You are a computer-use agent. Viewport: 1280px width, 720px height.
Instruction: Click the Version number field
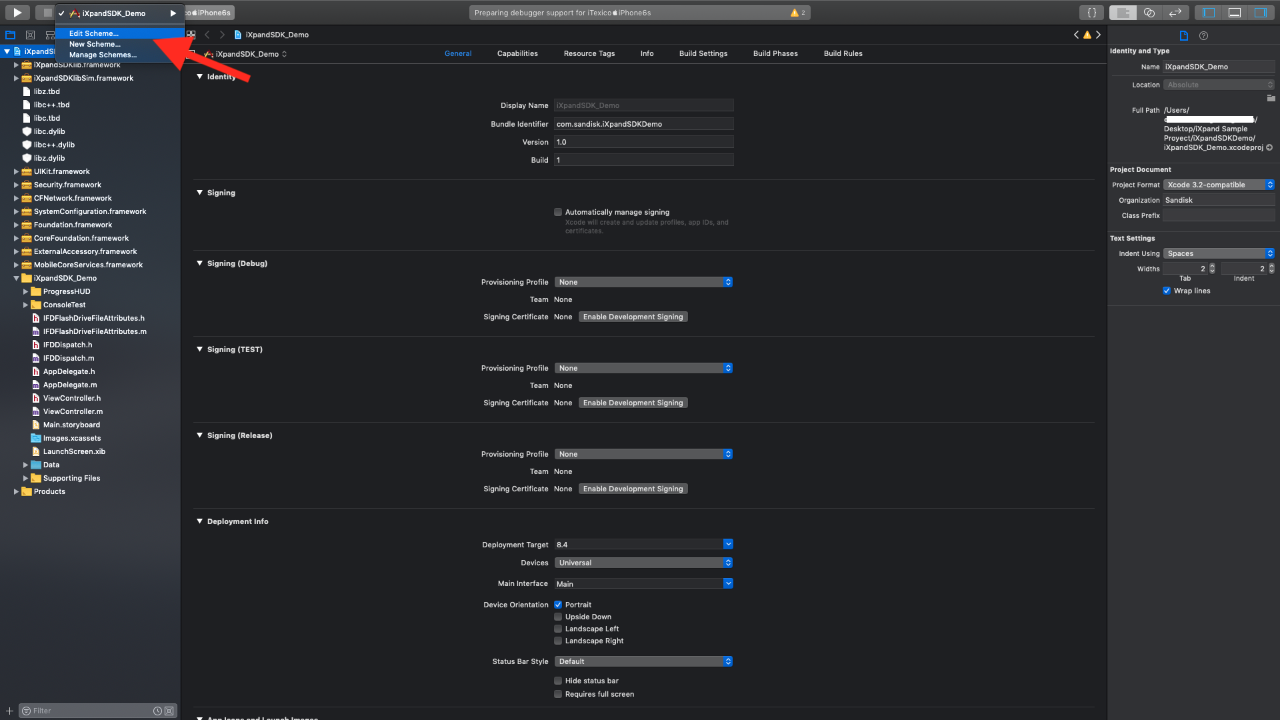click(644, 142)
